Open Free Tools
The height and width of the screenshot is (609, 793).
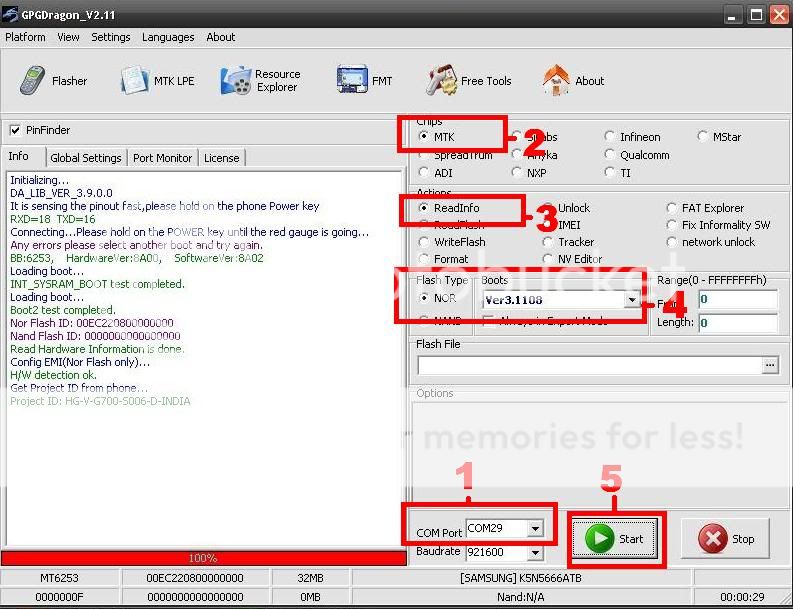click(468, 81)
